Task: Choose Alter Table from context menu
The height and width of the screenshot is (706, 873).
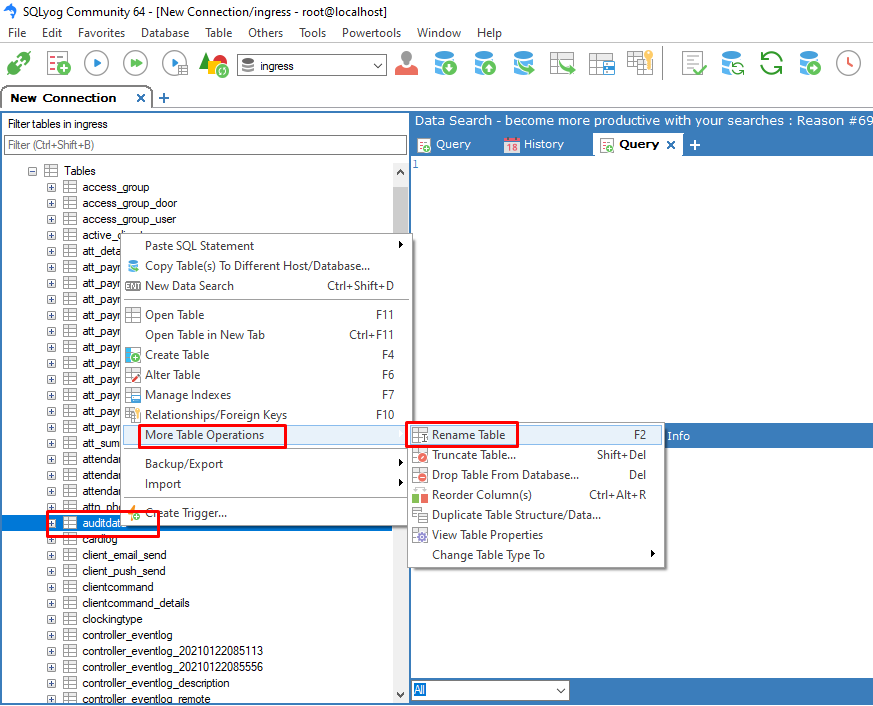Action: tap(266, 375)
